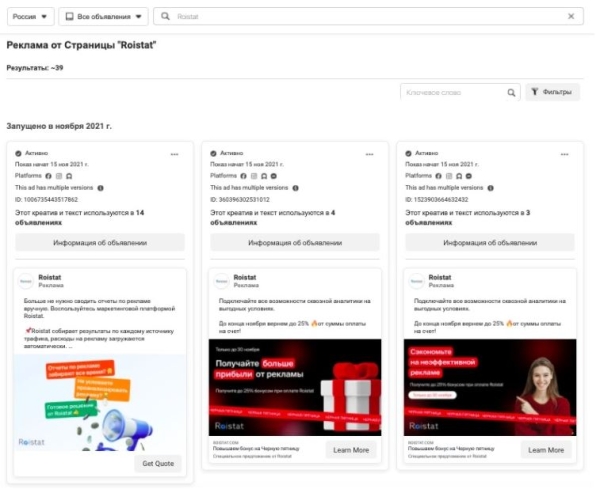This screenshot has height=489, width=600.
Task: Click Instagram platform icon on ad 1006735443517862
Action: [59, 176]
